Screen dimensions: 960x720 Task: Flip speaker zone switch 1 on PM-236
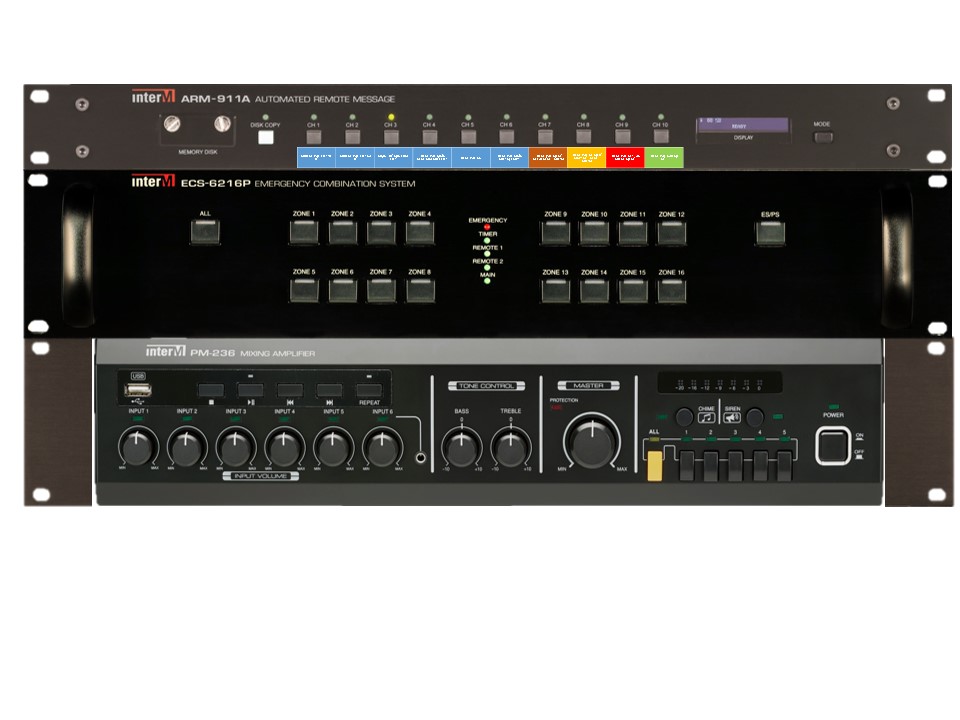tap(687, 465)
